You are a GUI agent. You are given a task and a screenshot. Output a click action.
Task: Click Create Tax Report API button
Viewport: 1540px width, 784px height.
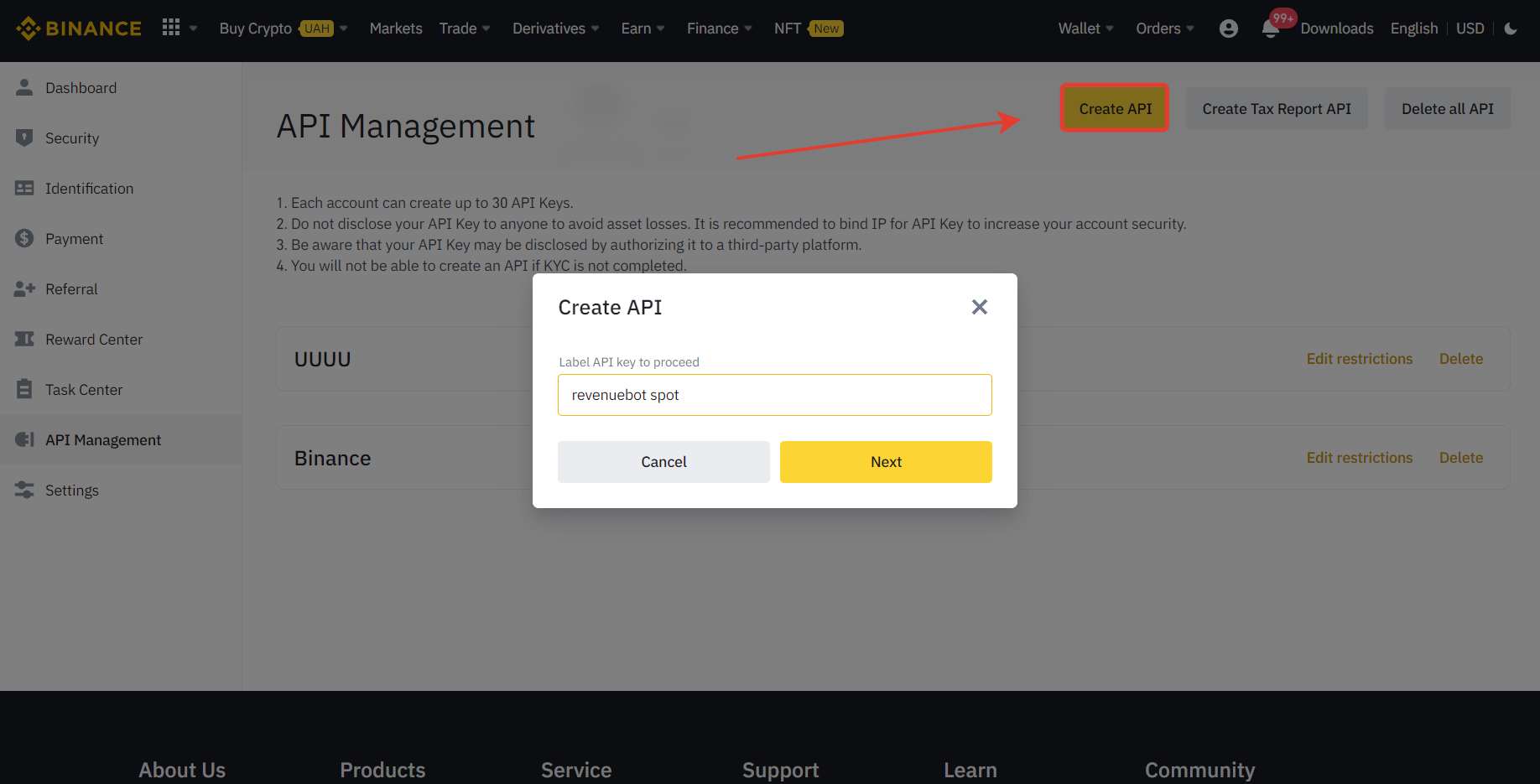click(1277, 108)
